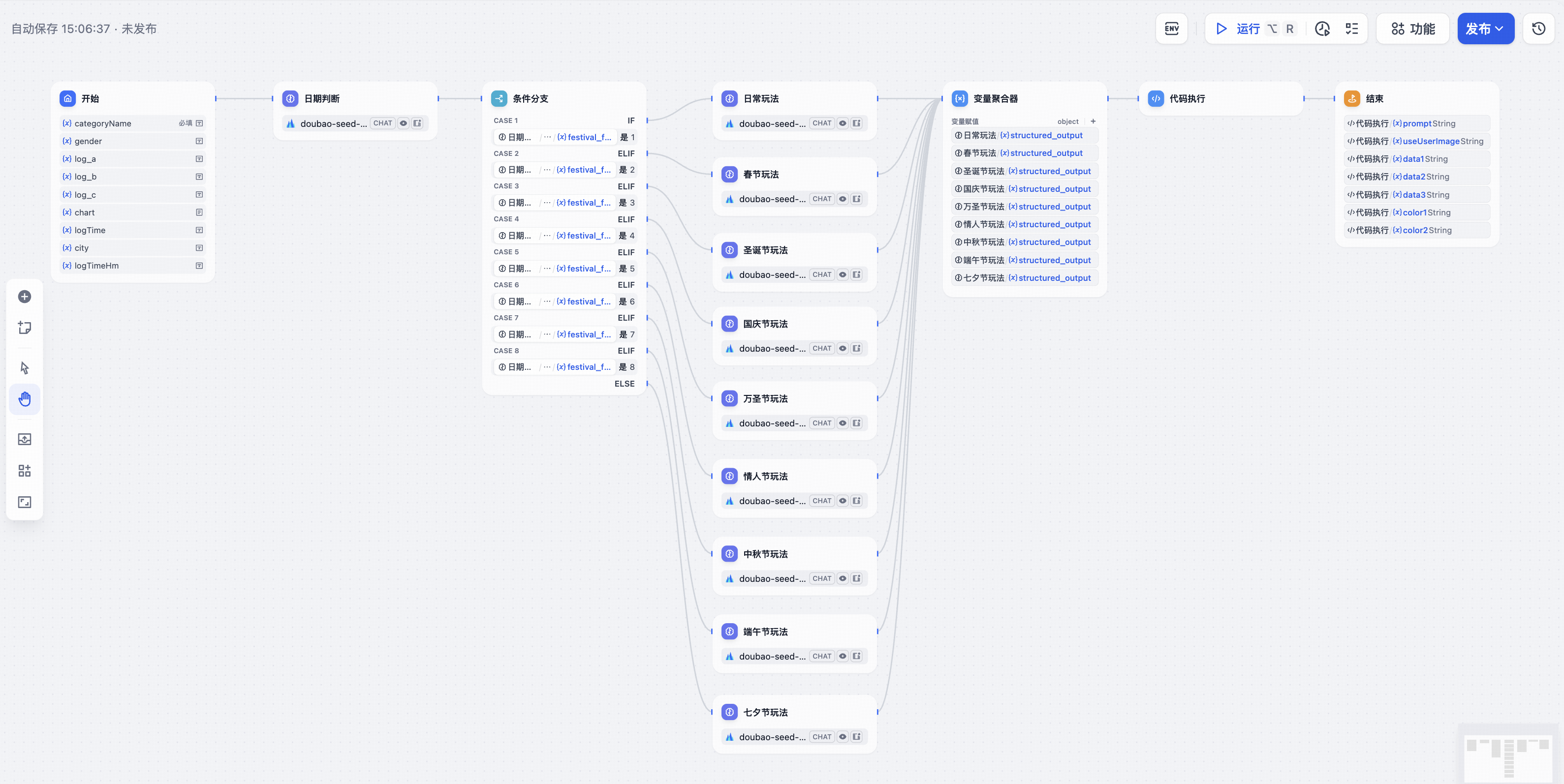Add a note with sticky note icon

point(24,328)
